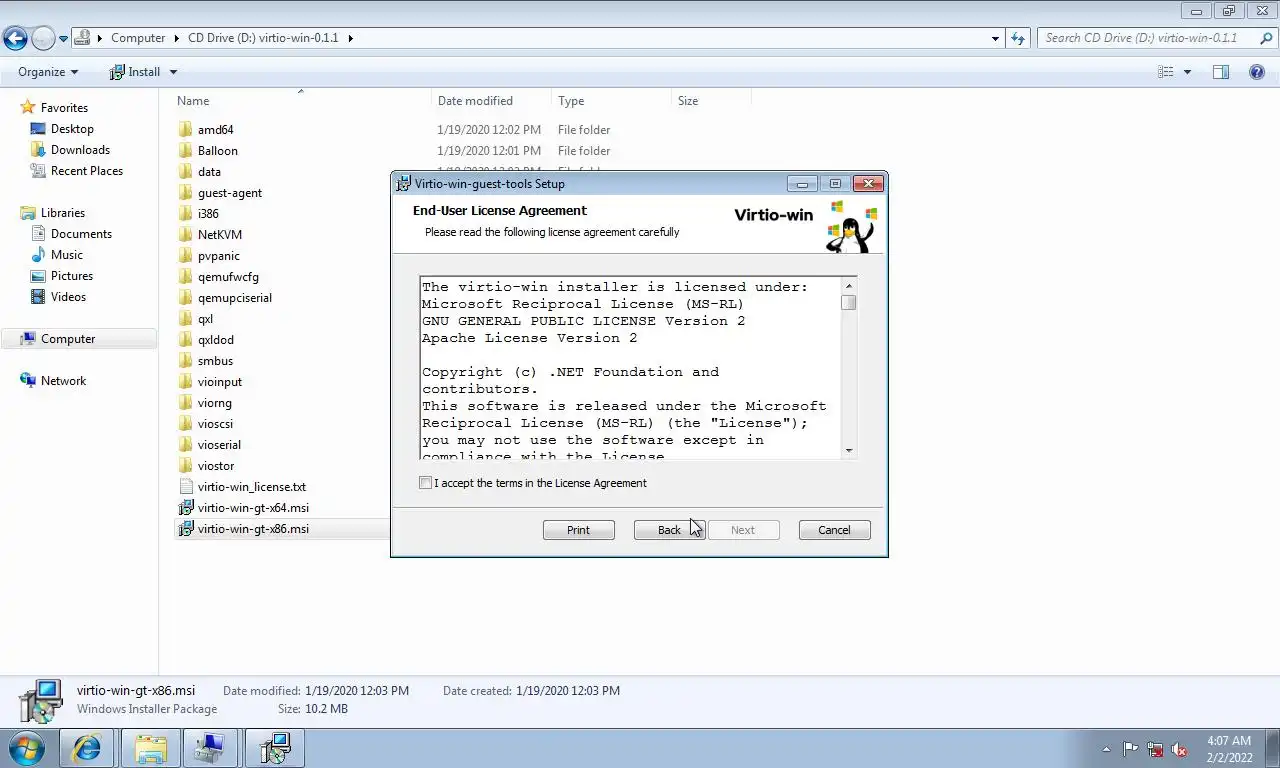Screen dimensions: 1280x768
Task: Open Recent Places in navigation pane
Action: (87, 171)
